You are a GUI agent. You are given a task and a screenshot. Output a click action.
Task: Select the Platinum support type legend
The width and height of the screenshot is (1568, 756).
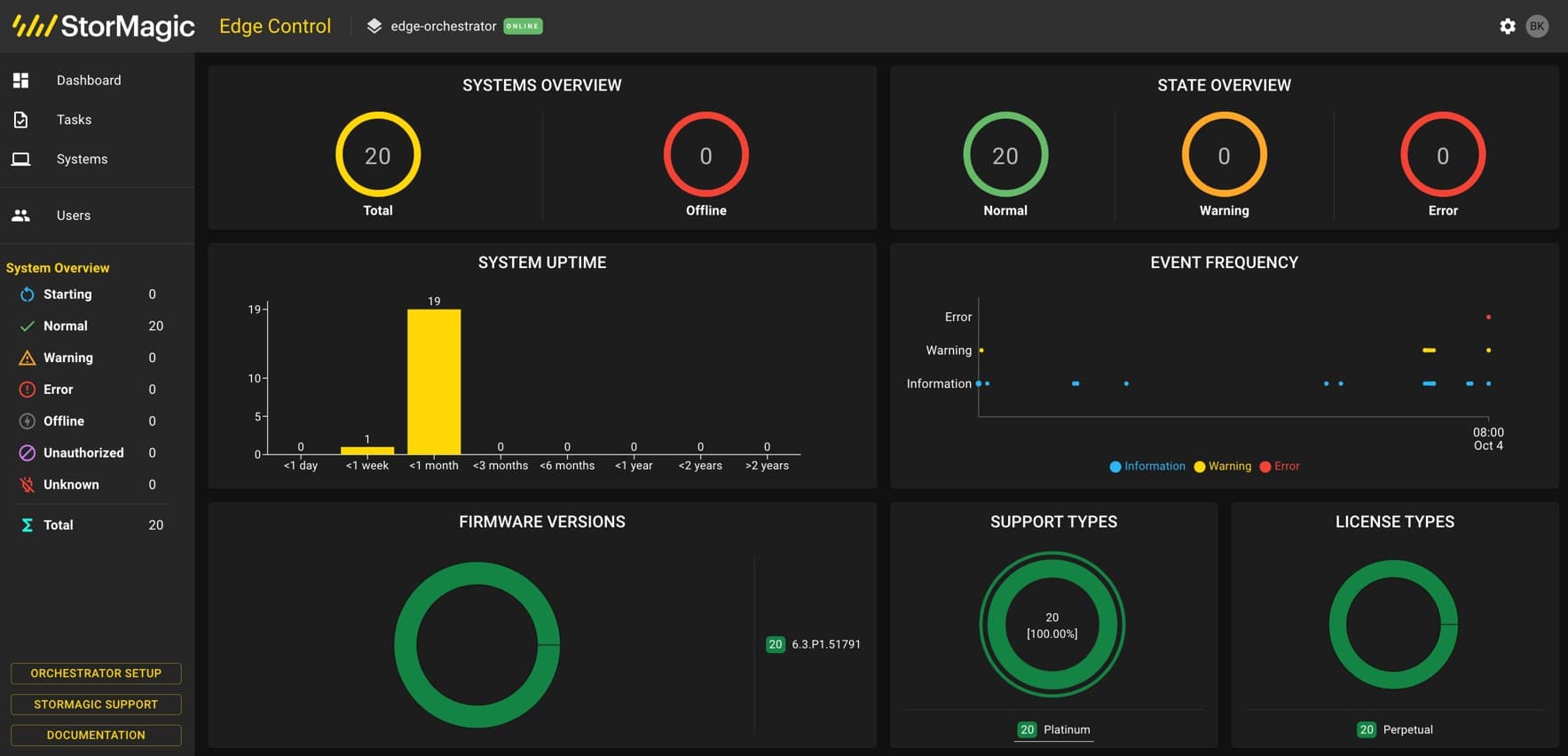pos(1054,729)
